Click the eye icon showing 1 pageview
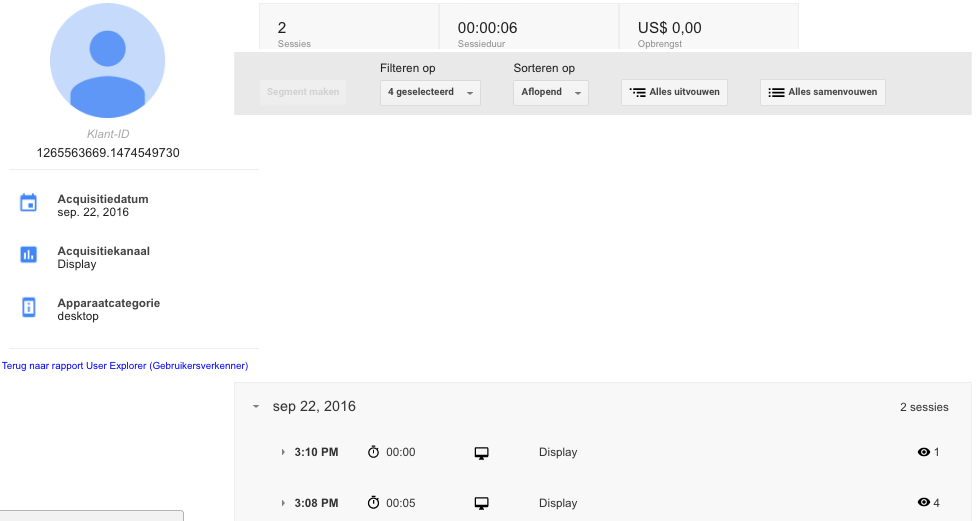Viewport: 976px width, 521px height. tap(924, 452)
